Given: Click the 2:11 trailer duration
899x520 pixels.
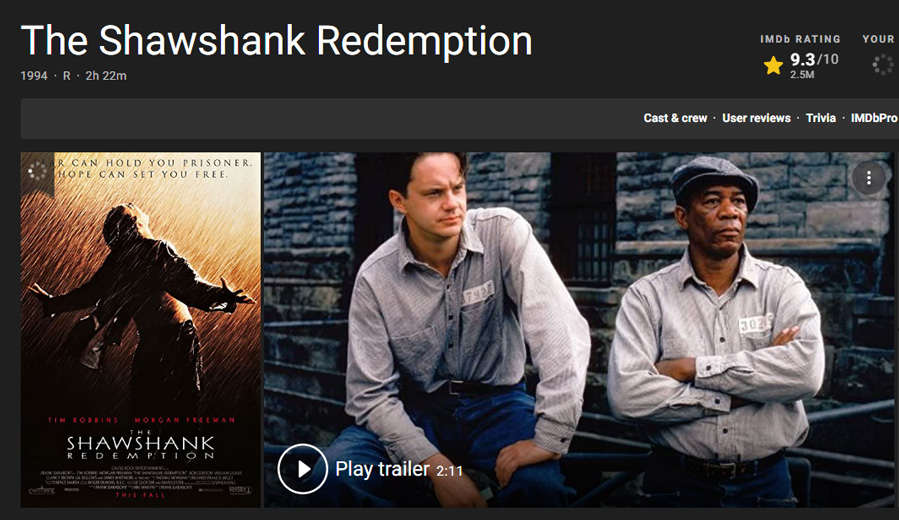Looking at the screenshot, I should point(449,471).
